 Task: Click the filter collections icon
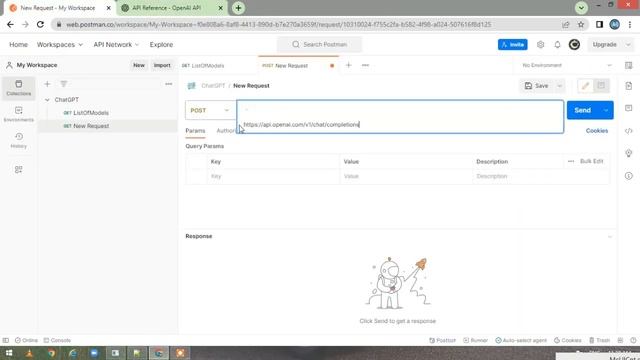64,84
